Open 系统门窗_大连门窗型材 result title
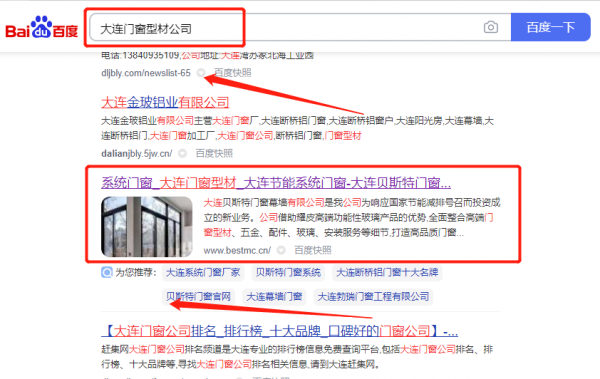600x379 pixels. pyautogui.click(x=276, y=183)
